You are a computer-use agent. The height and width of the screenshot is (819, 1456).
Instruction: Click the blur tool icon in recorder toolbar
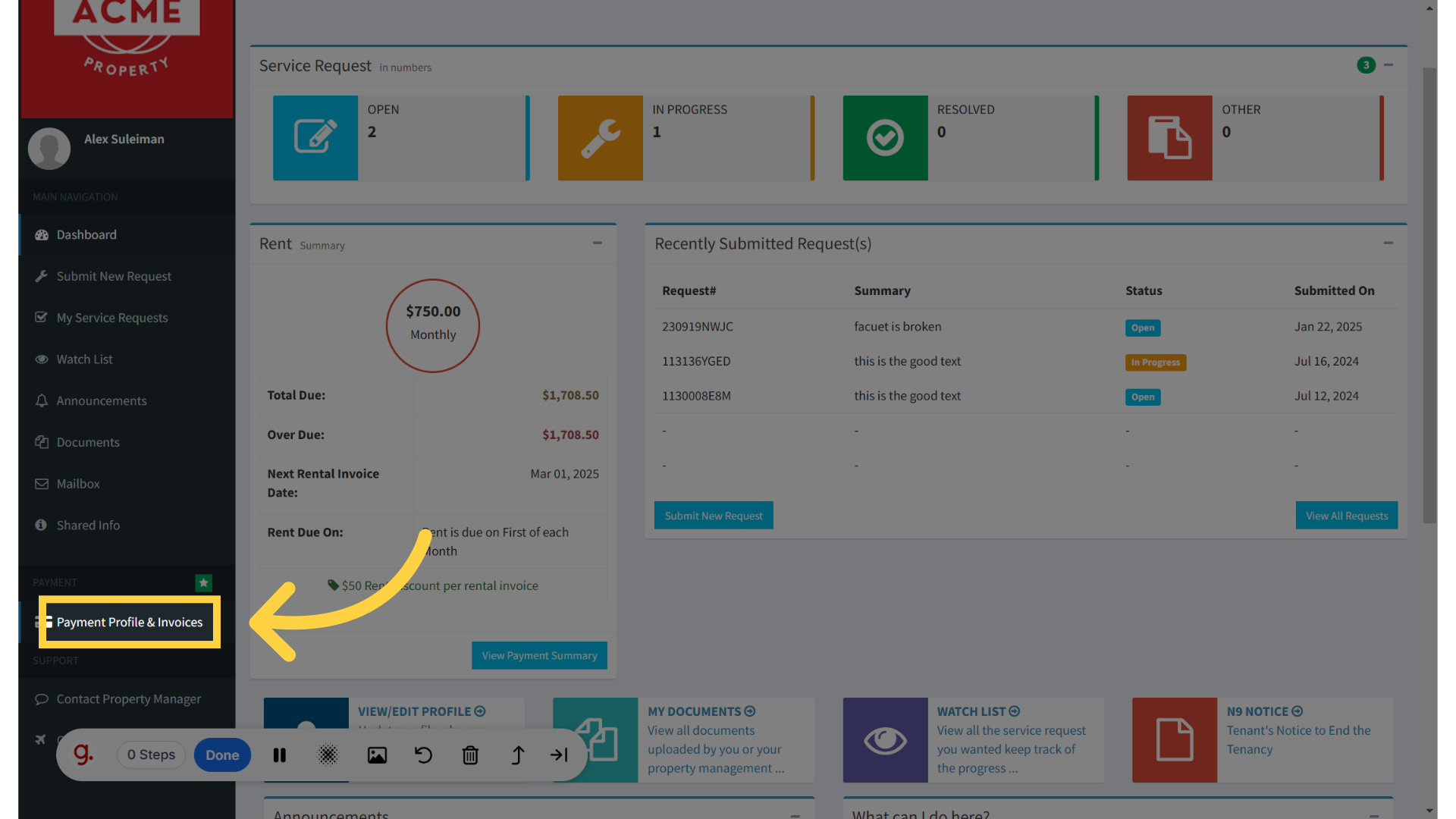click(328, 755)
